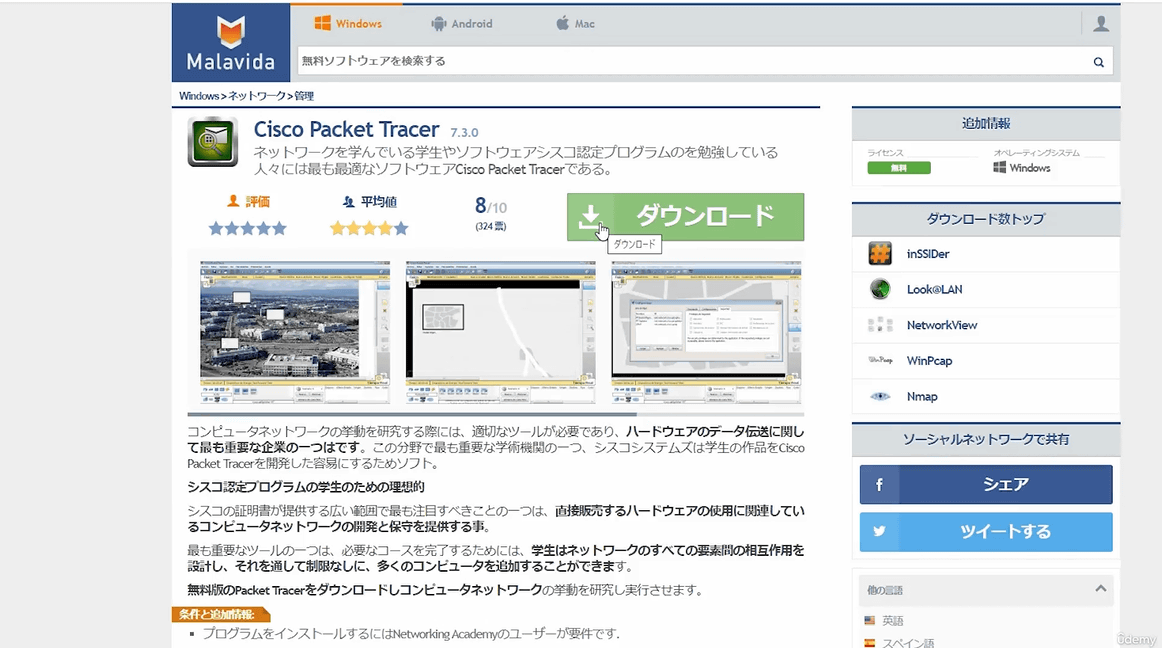Switch to the Android tab

pos(462,24)
